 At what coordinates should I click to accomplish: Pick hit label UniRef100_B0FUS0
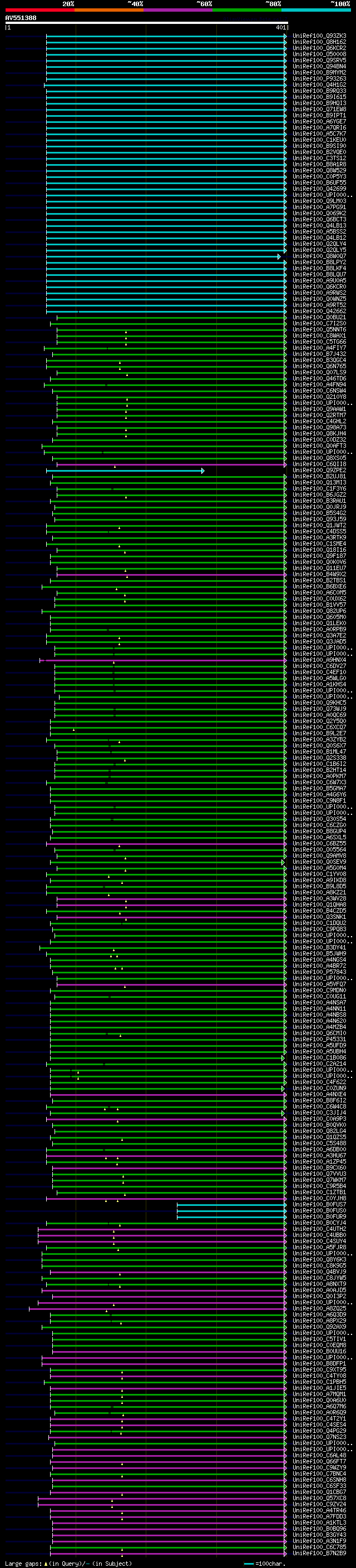[x=319, y=1211]
